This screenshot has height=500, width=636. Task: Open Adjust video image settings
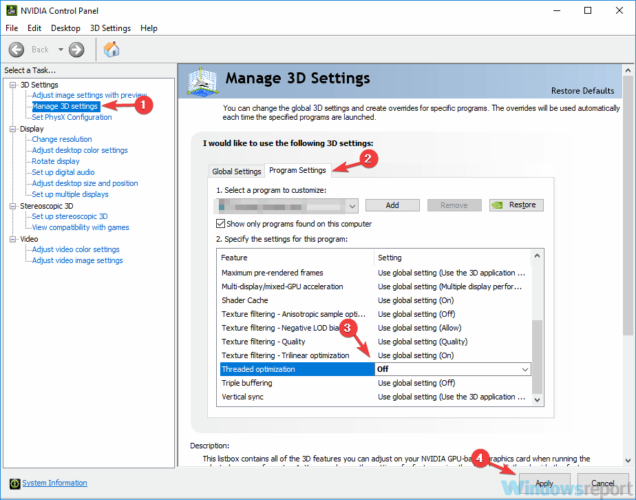coord(77,260)
